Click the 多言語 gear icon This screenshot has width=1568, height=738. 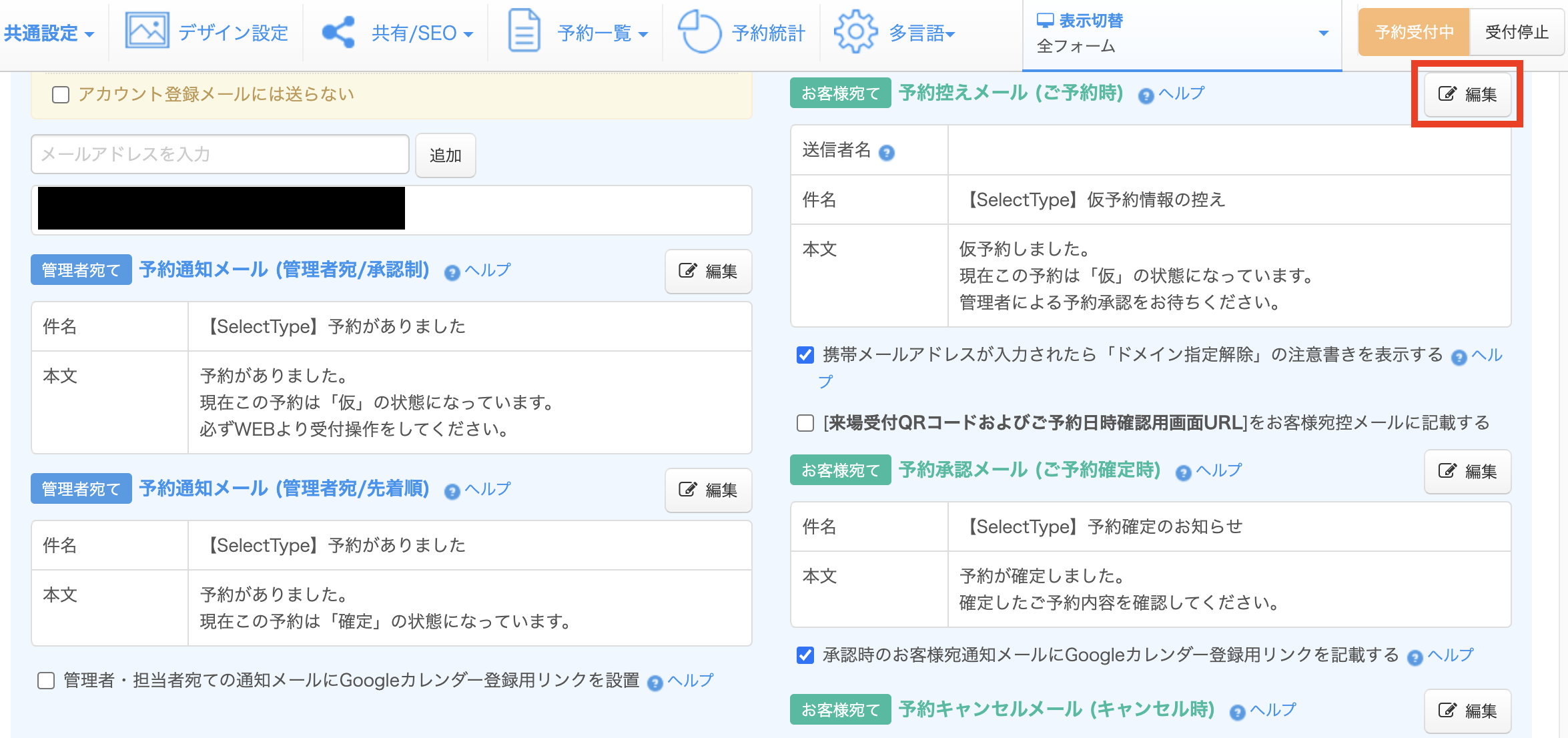click(855, 31)
